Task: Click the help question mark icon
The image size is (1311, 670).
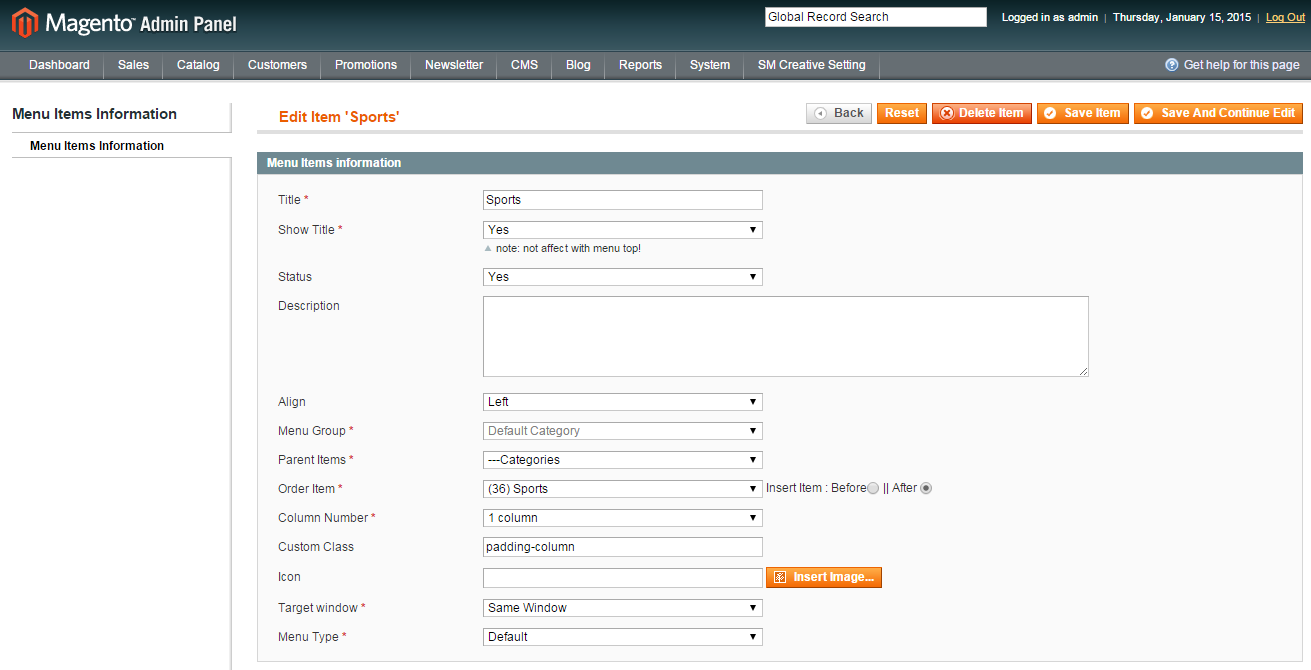Action: pyautogui.click(x=1172, y=65)
